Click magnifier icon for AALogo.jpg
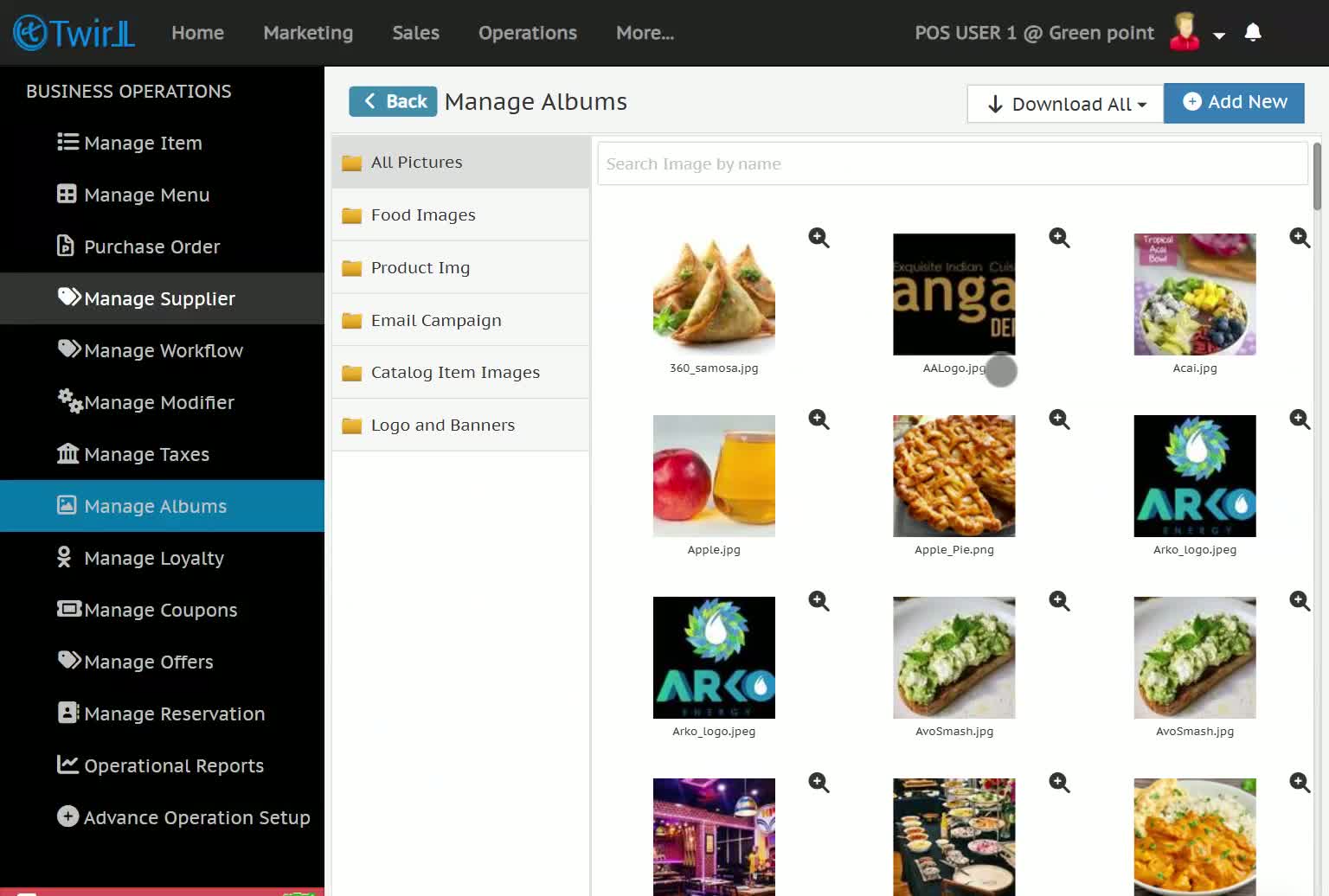 tap(1059, 238)
